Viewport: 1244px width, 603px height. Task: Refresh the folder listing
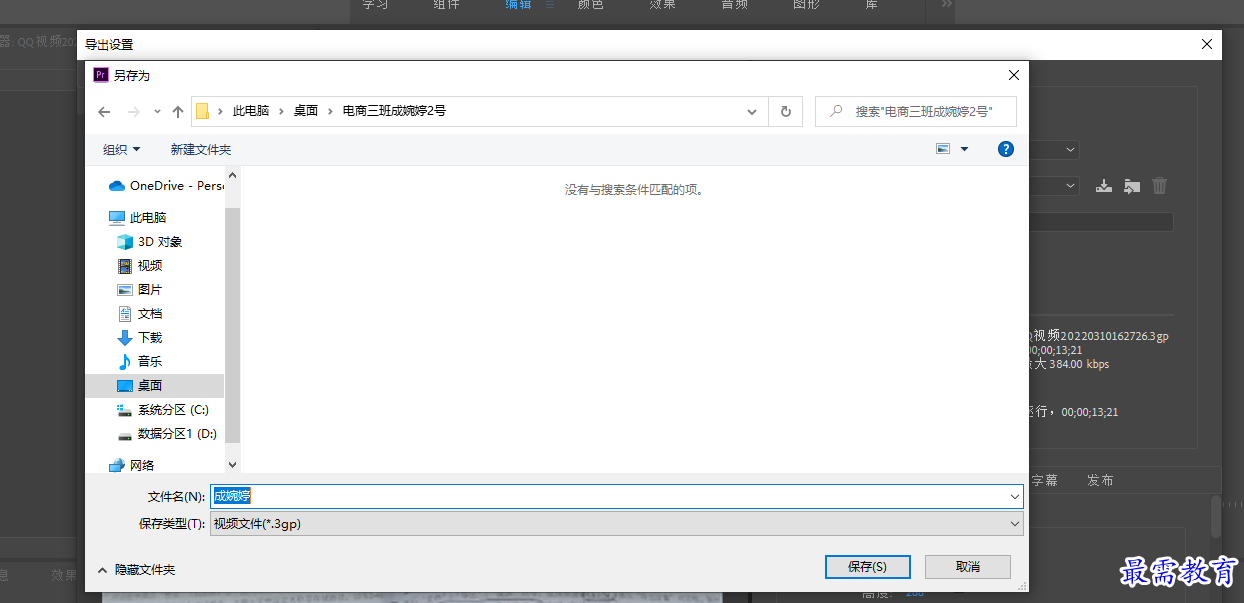coord(786,111)
